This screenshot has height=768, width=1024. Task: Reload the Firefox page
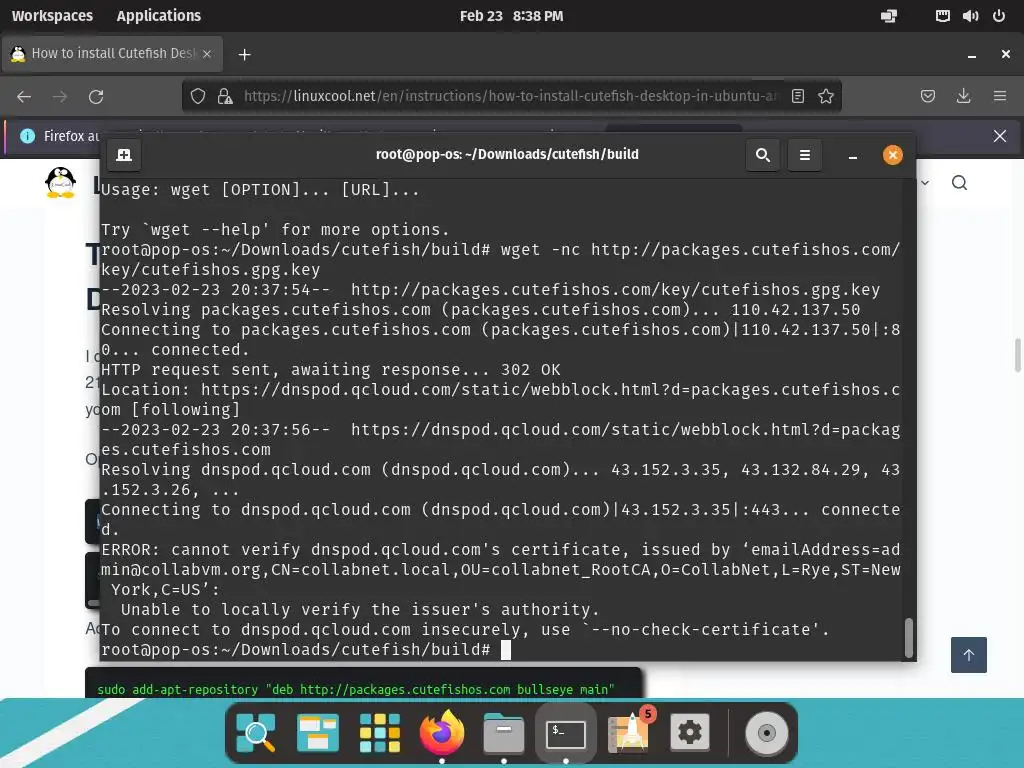coord(96,97)
